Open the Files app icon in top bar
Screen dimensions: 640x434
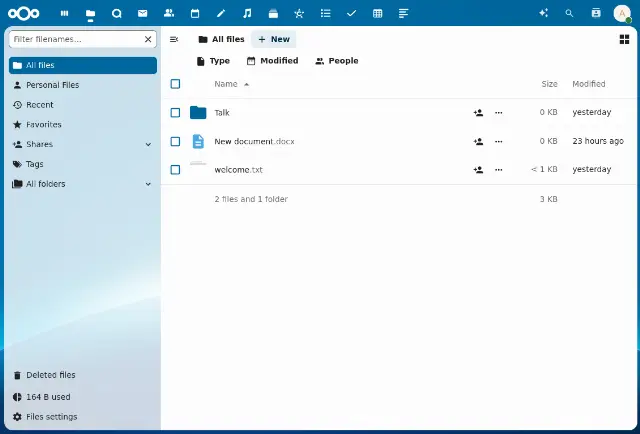coord(91,14)
